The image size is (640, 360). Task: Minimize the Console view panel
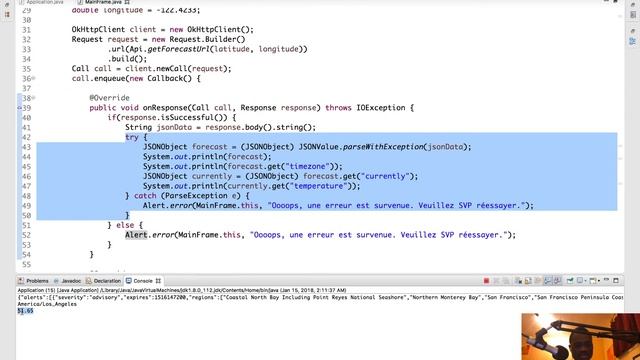[606, 280]
